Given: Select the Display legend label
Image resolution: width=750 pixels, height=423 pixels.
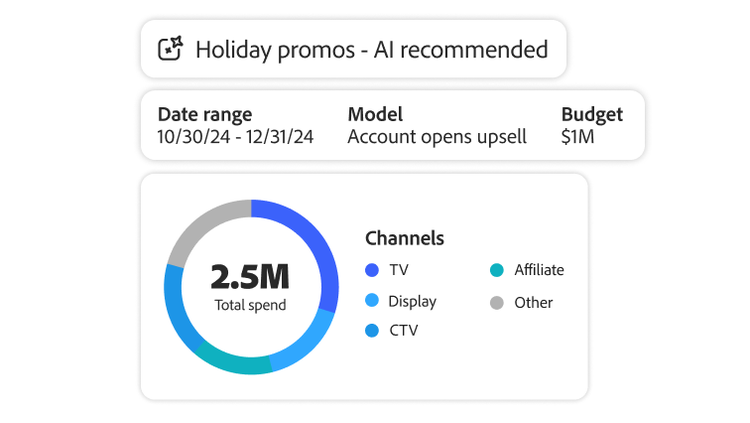Looking at the screenshot, I should pyautogui.click(x=412, y=301).
